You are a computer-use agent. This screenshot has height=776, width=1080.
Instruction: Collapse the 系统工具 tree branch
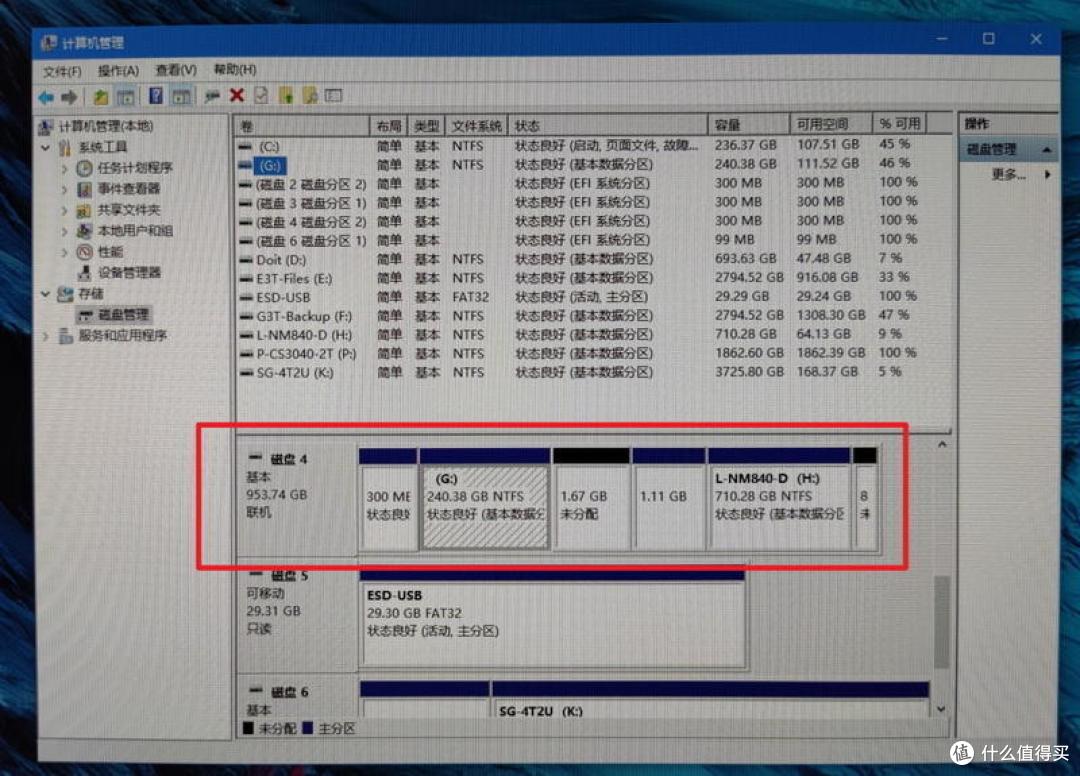click(x=46, y=147)
